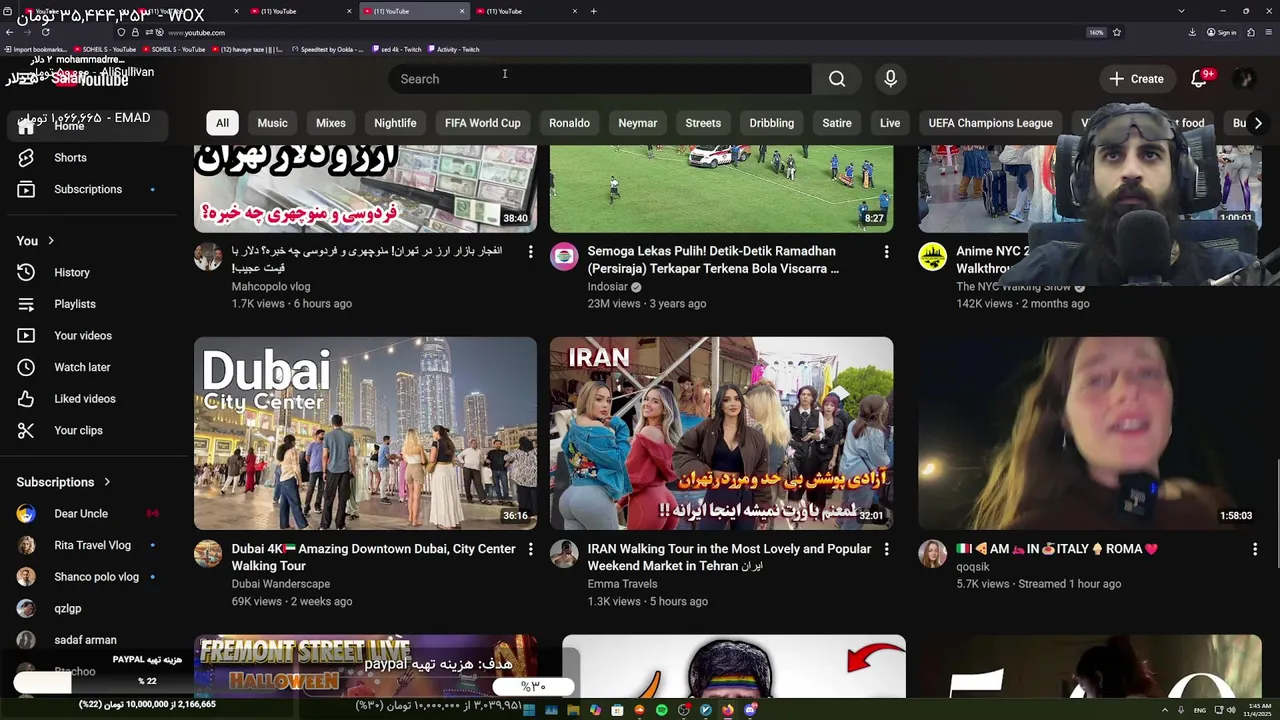Bookmark page with the star icon

(1117, 32)
